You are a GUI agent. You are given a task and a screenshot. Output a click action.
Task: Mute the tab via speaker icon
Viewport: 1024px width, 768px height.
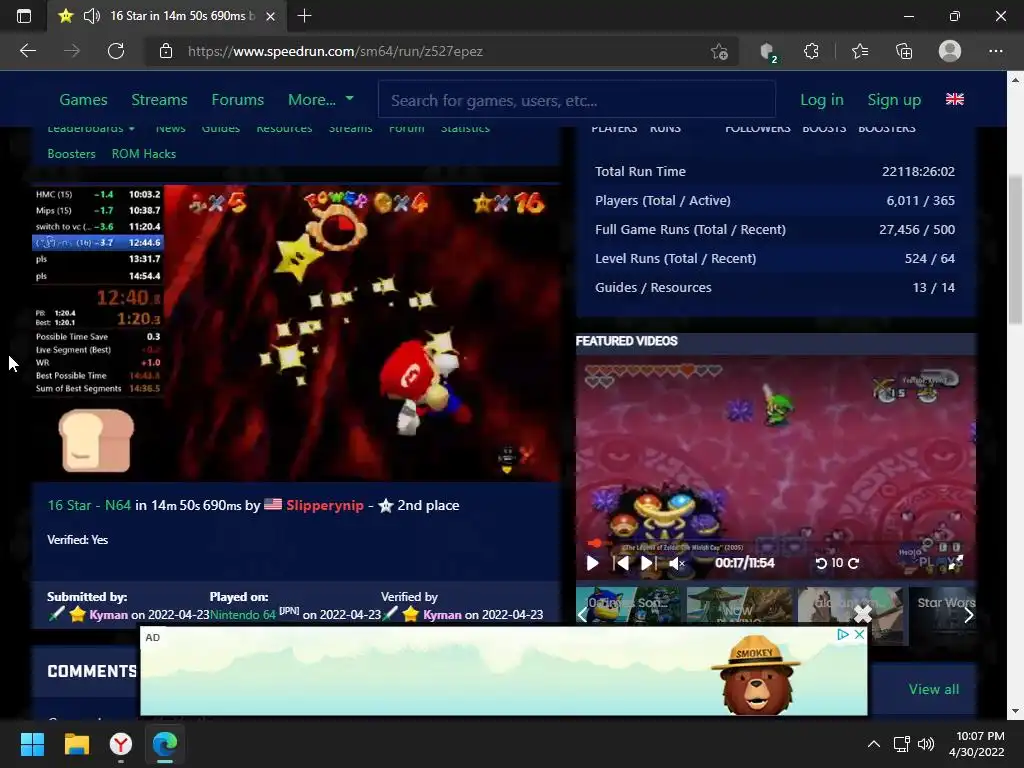92,16
